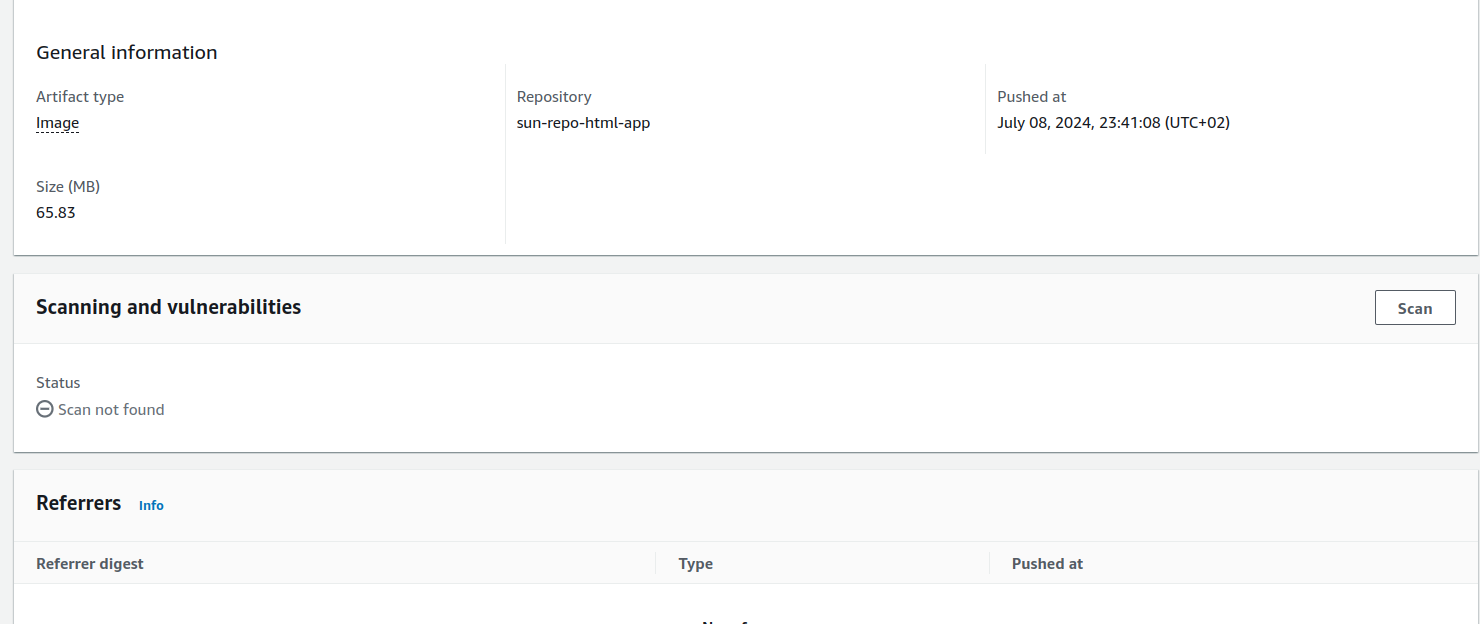Screen dimensions: 1480x624
Task: Click the Status label
Action: coord(58,383)
